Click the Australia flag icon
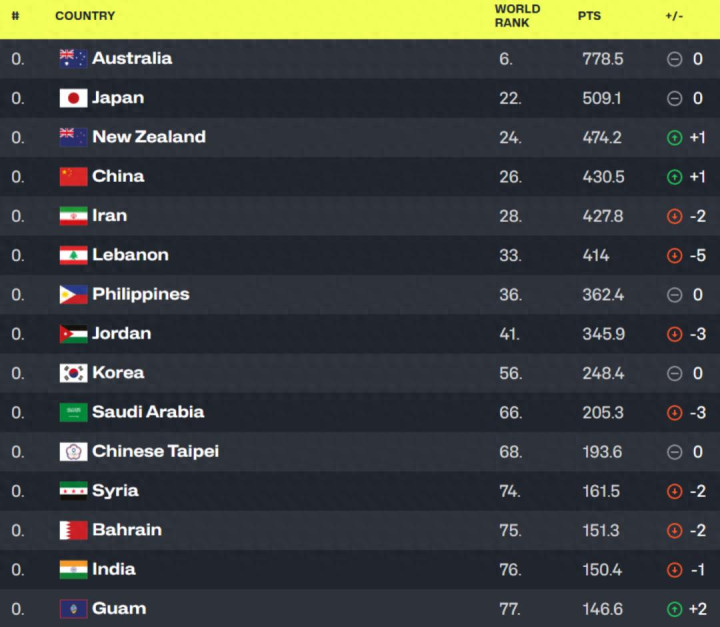This screenshot has width=720, height=627. (x=73, y=59)
